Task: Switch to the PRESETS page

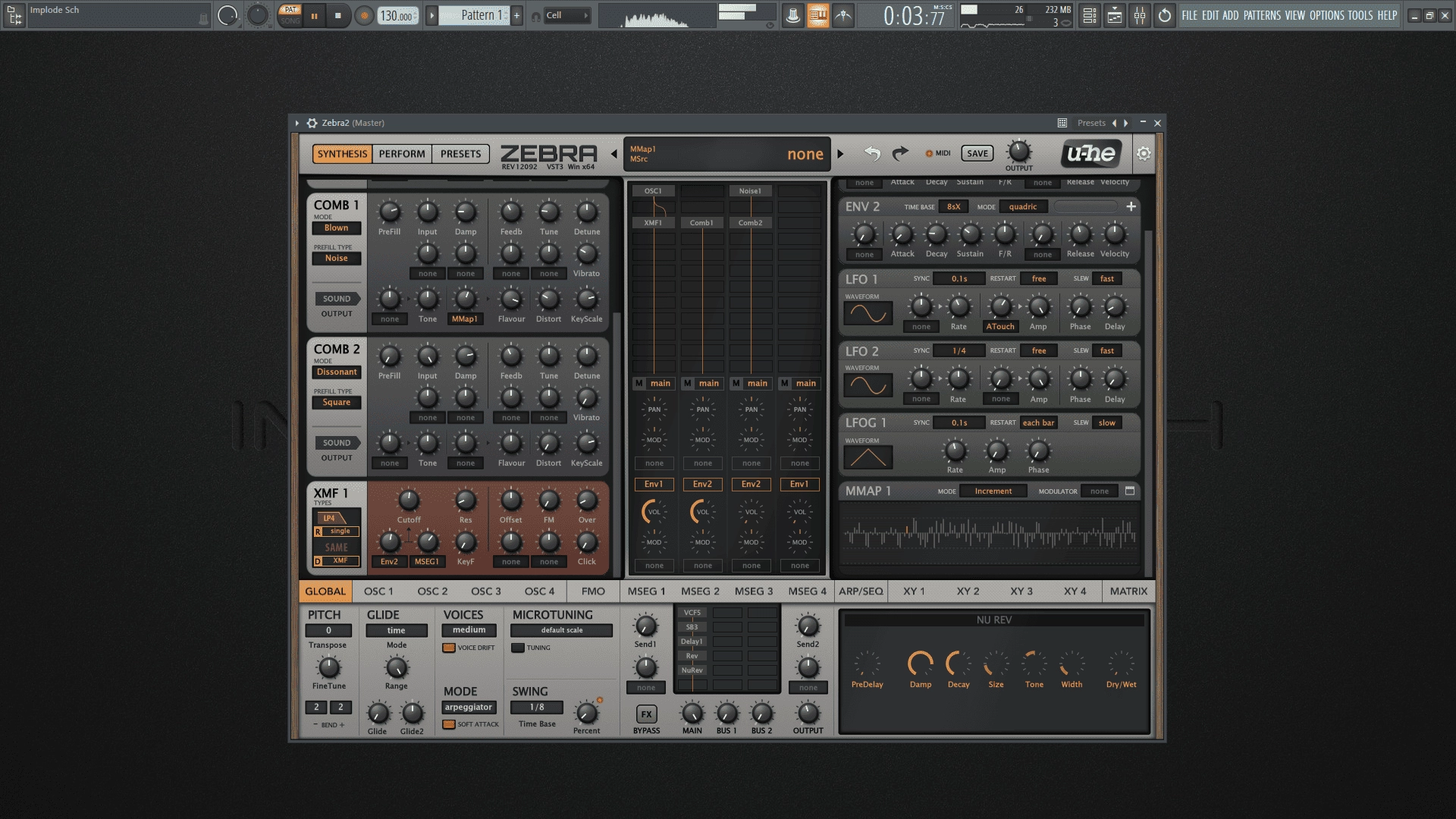Action: point(461,154)
